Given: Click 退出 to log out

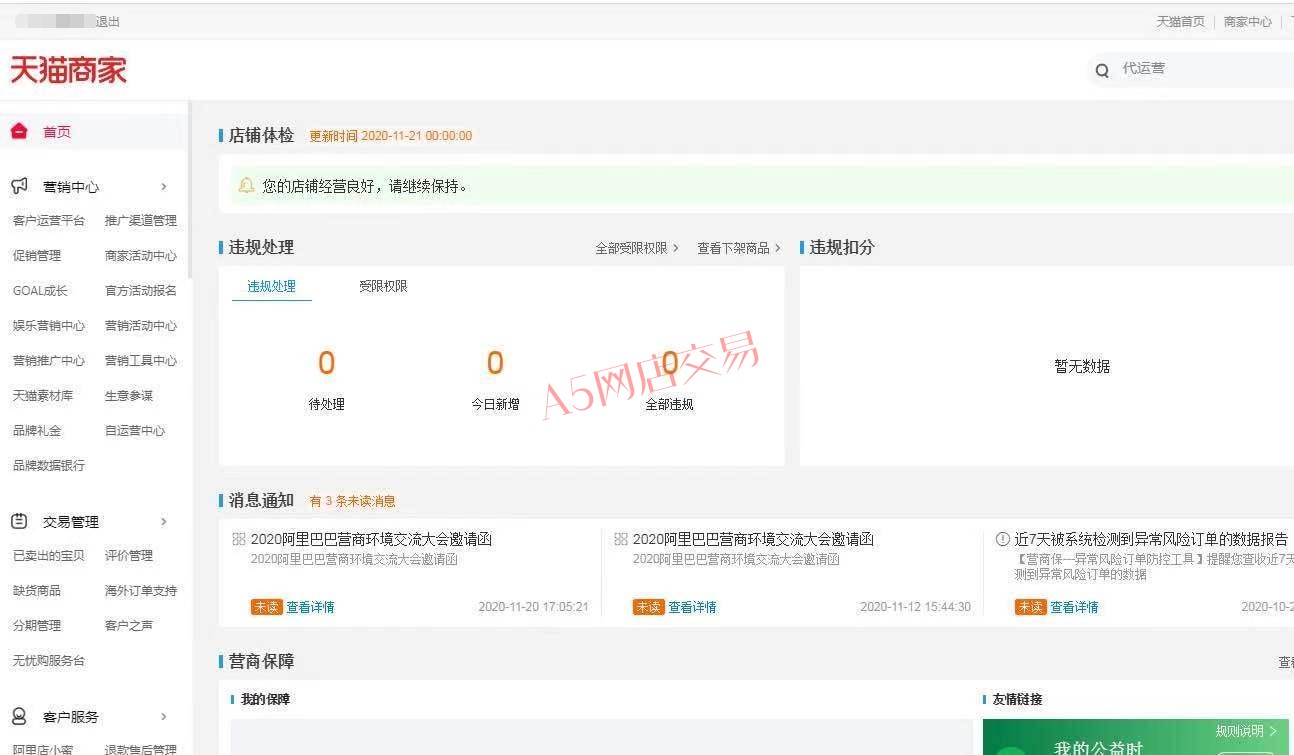Looking at the screenshot, I should pos(107,21).
